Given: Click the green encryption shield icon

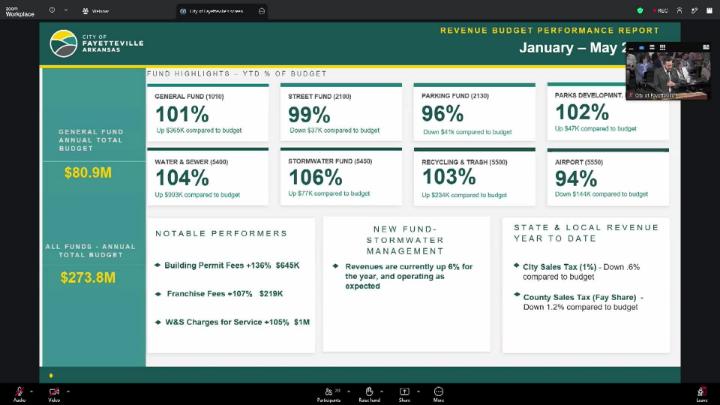Looking at the screenshot, I should click(x=640, y=11).
